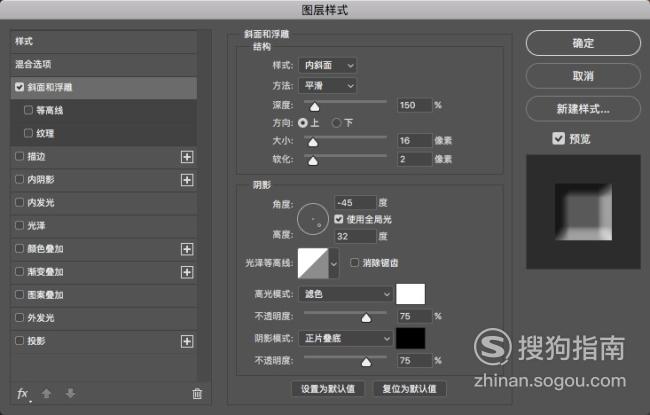This screenshot has height=415, width=650.
Task: Add another Stroke (描边) effect via plus icon
Action: 187,157
